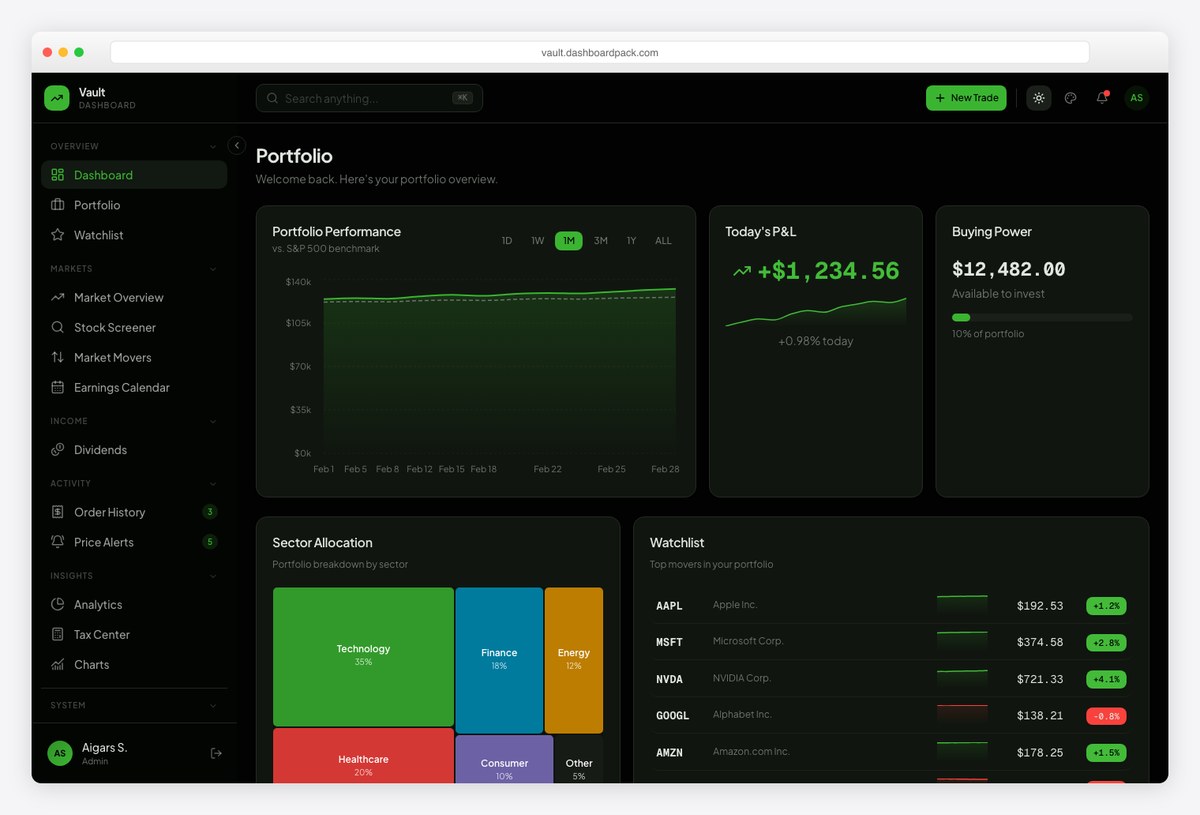The height and width of the screenshot is (815, 1200).
Task: Click the Earnings Calendar icon
Action: click(x=57, y=387)
